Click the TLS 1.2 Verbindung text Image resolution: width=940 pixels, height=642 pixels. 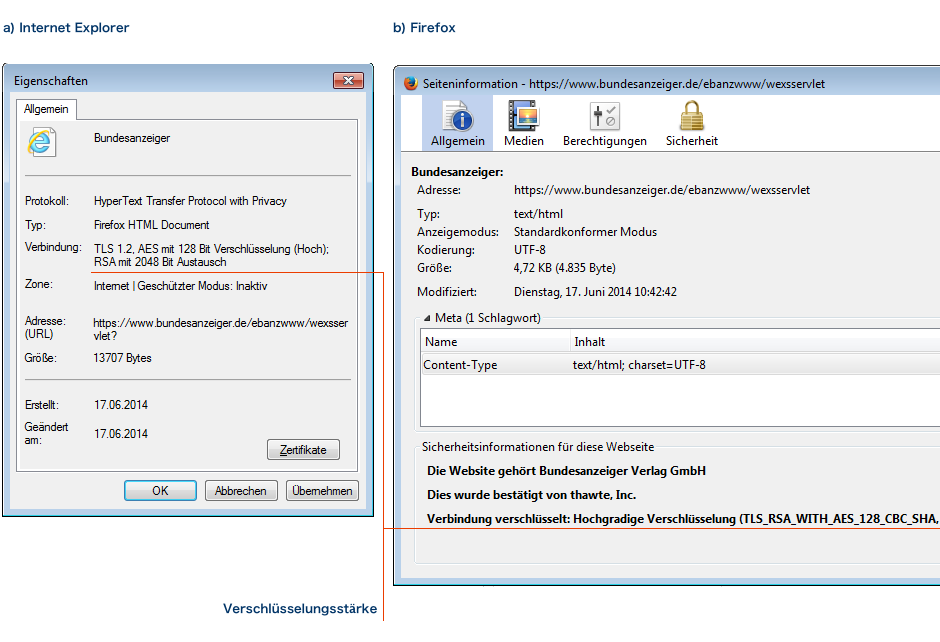[x=210, y=255]
